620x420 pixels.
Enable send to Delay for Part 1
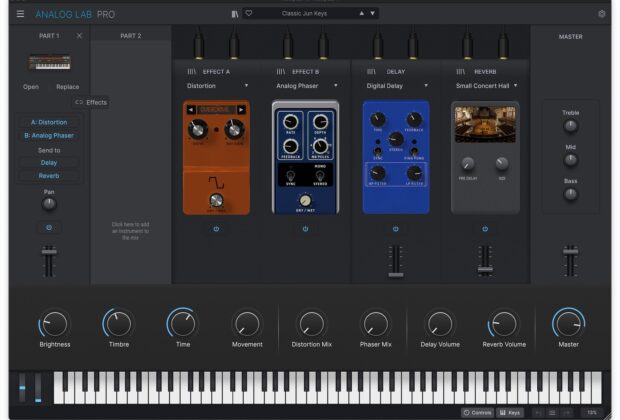pos(49,163)
